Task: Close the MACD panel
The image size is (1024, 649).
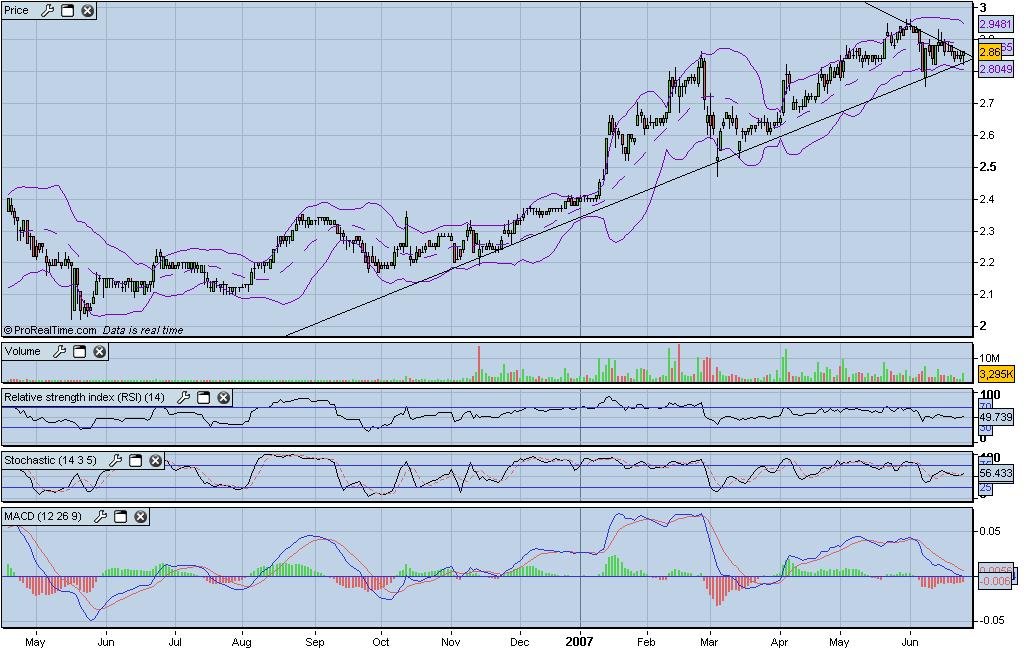Action: coord(140,516)
